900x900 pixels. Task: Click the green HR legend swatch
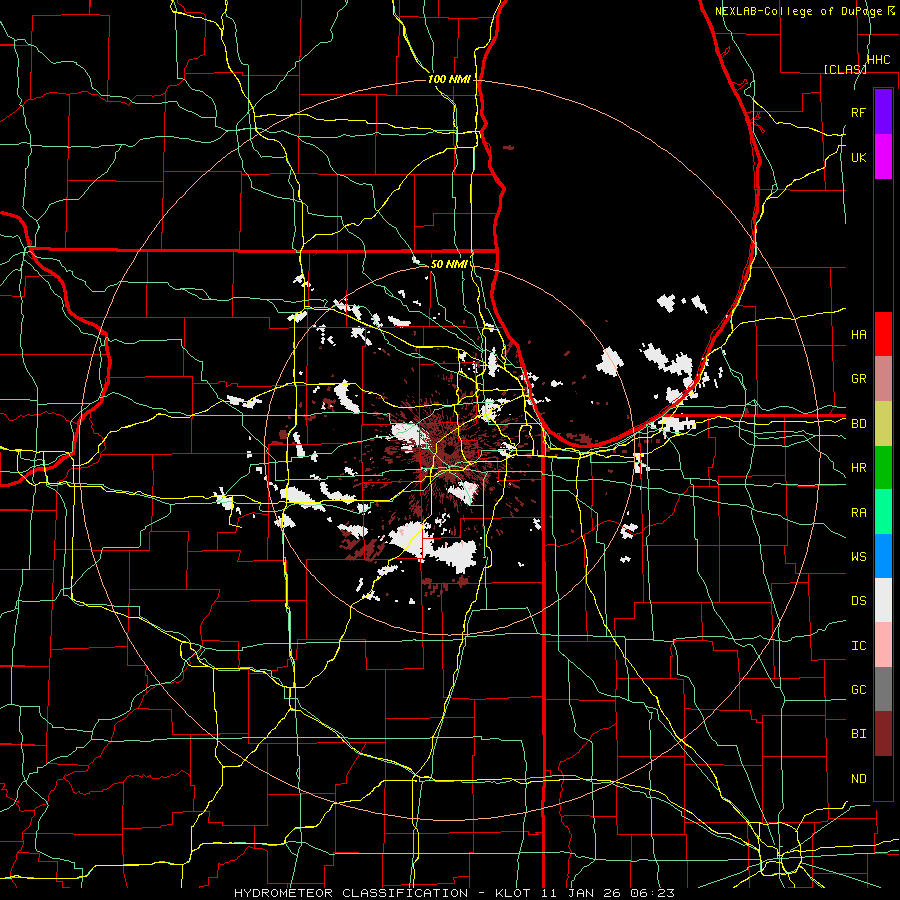883,468
